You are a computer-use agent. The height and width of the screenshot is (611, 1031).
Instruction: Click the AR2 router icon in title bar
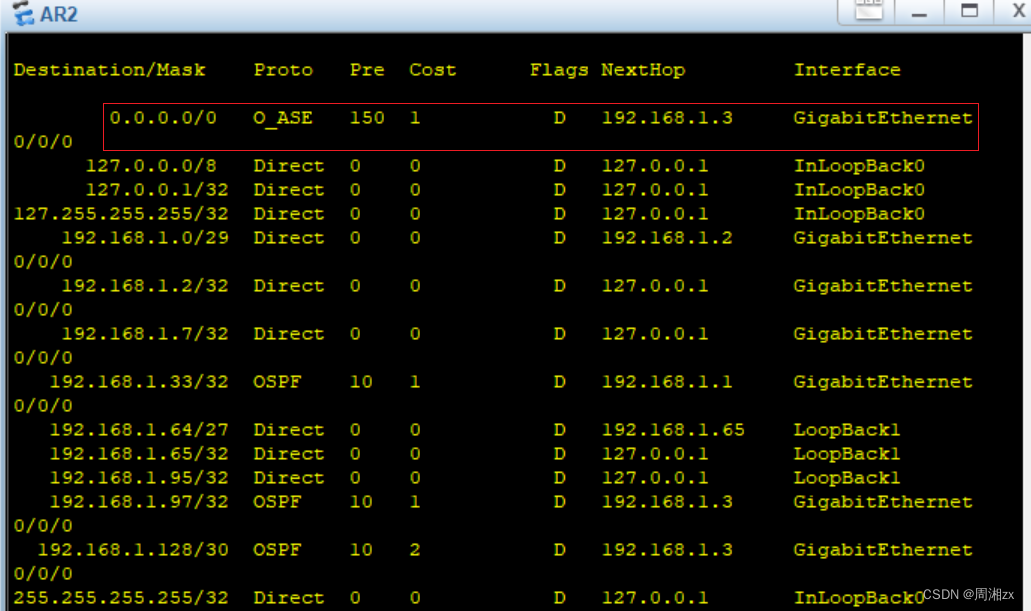click(22, 13)
